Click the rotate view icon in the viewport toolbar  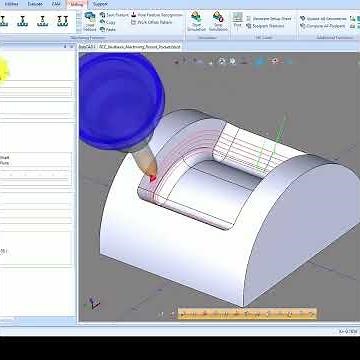tap(222, 61)
